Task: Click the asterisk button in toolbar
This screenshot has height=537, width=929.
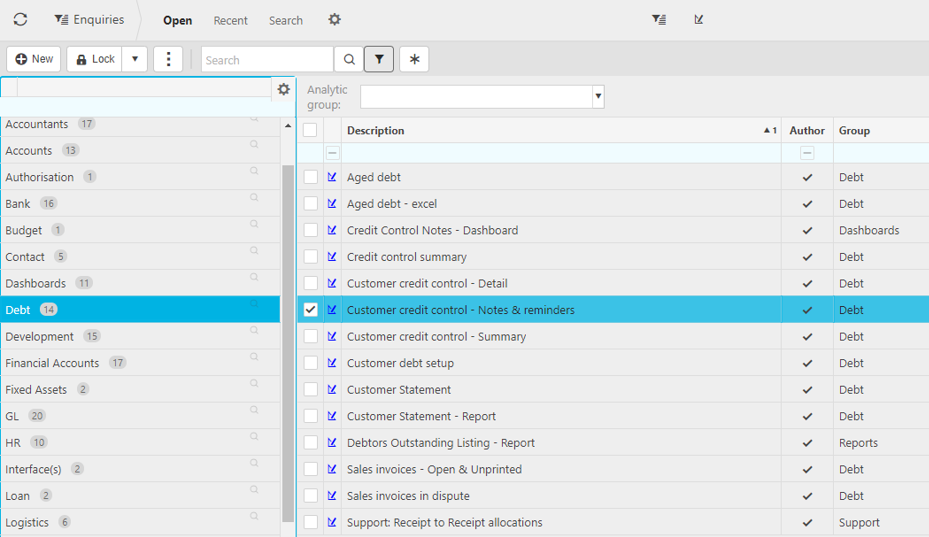Action: (x=414, y=59)
